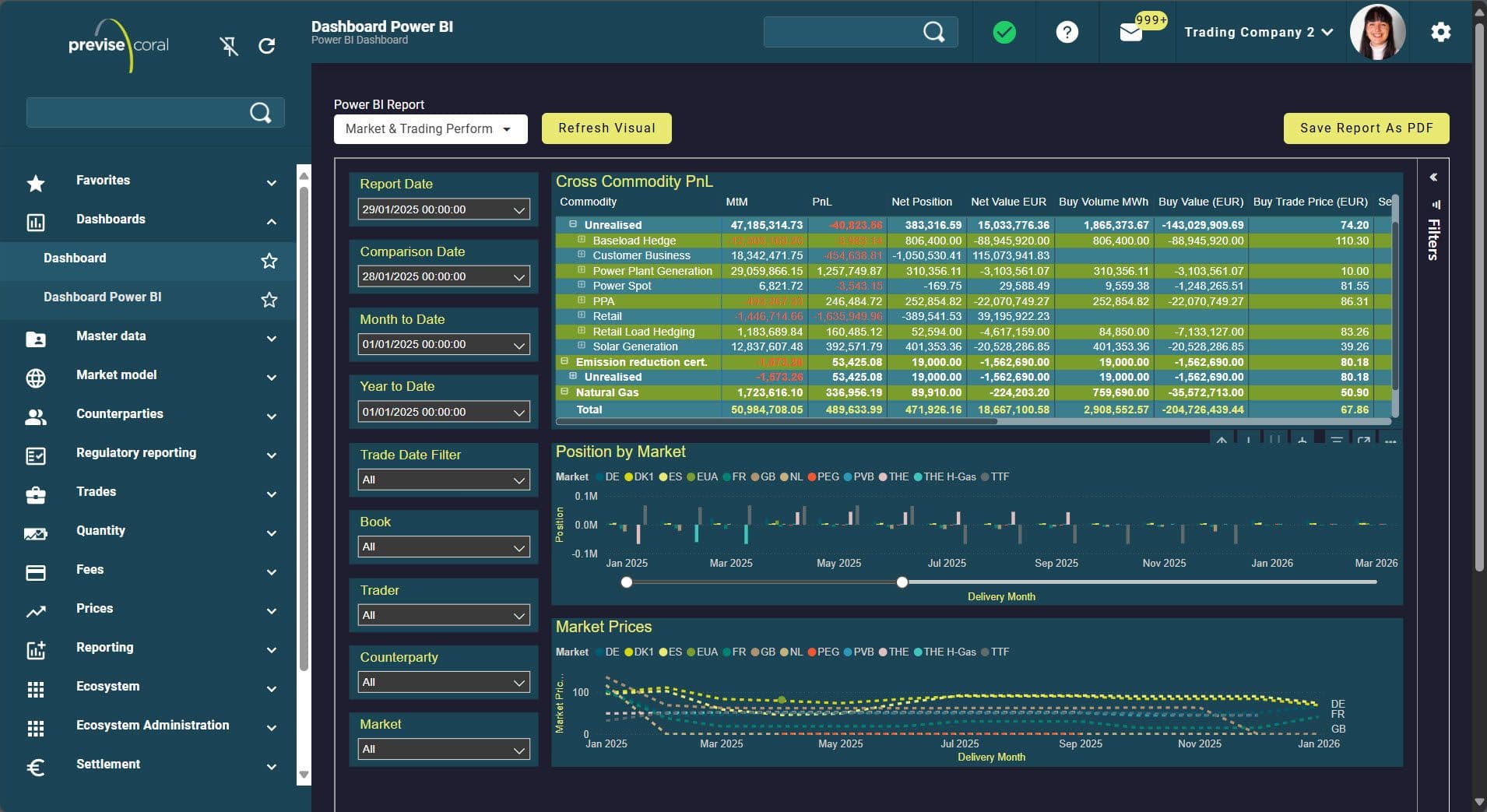The width and height of the screenshot is (1487, 812).
Task: Expand the Trading Company 2 menu
Action: coord(1258,32)
